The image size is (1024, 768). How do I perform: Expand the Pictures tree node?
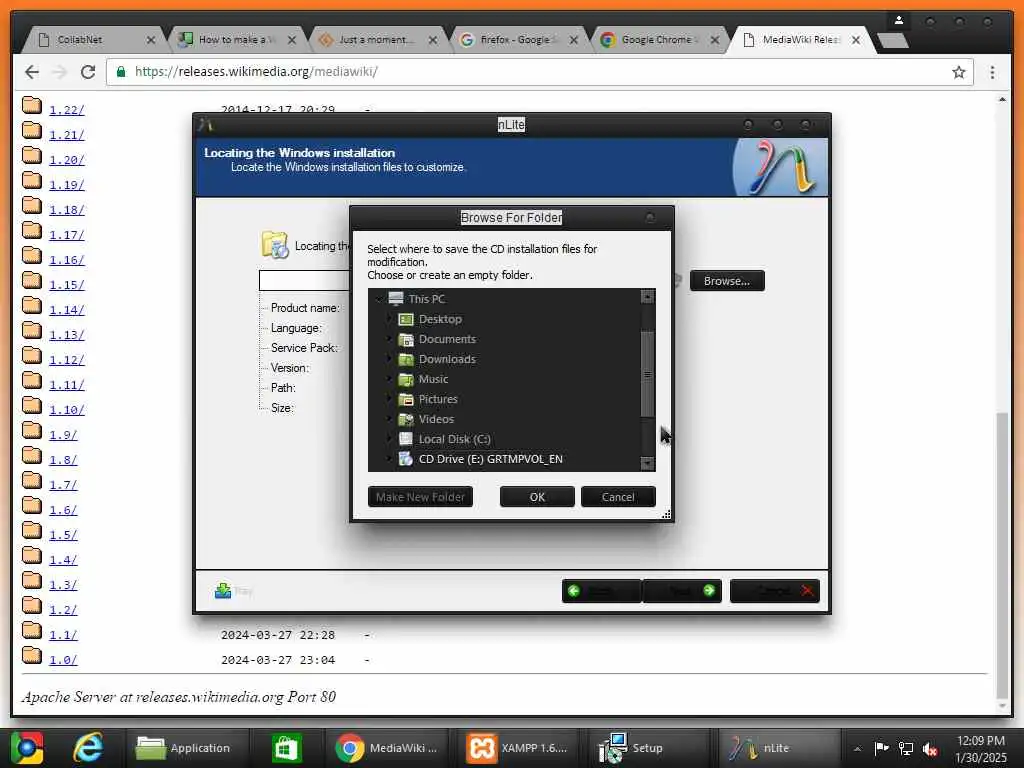[x=389, y=399]
